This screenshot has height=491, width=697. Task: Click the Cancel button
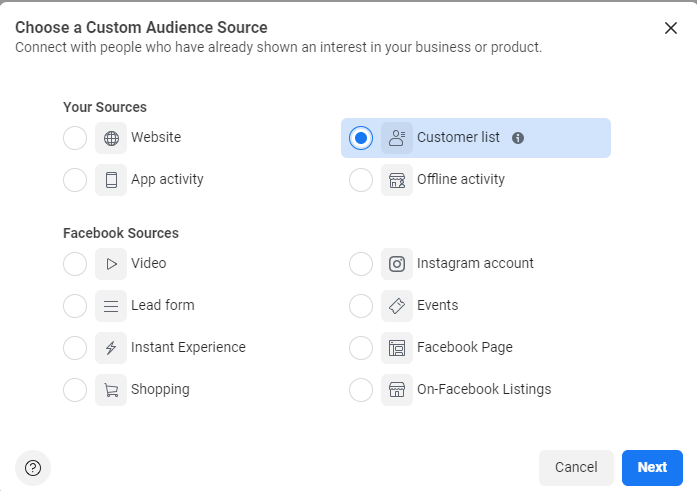(x=576, y=467)
